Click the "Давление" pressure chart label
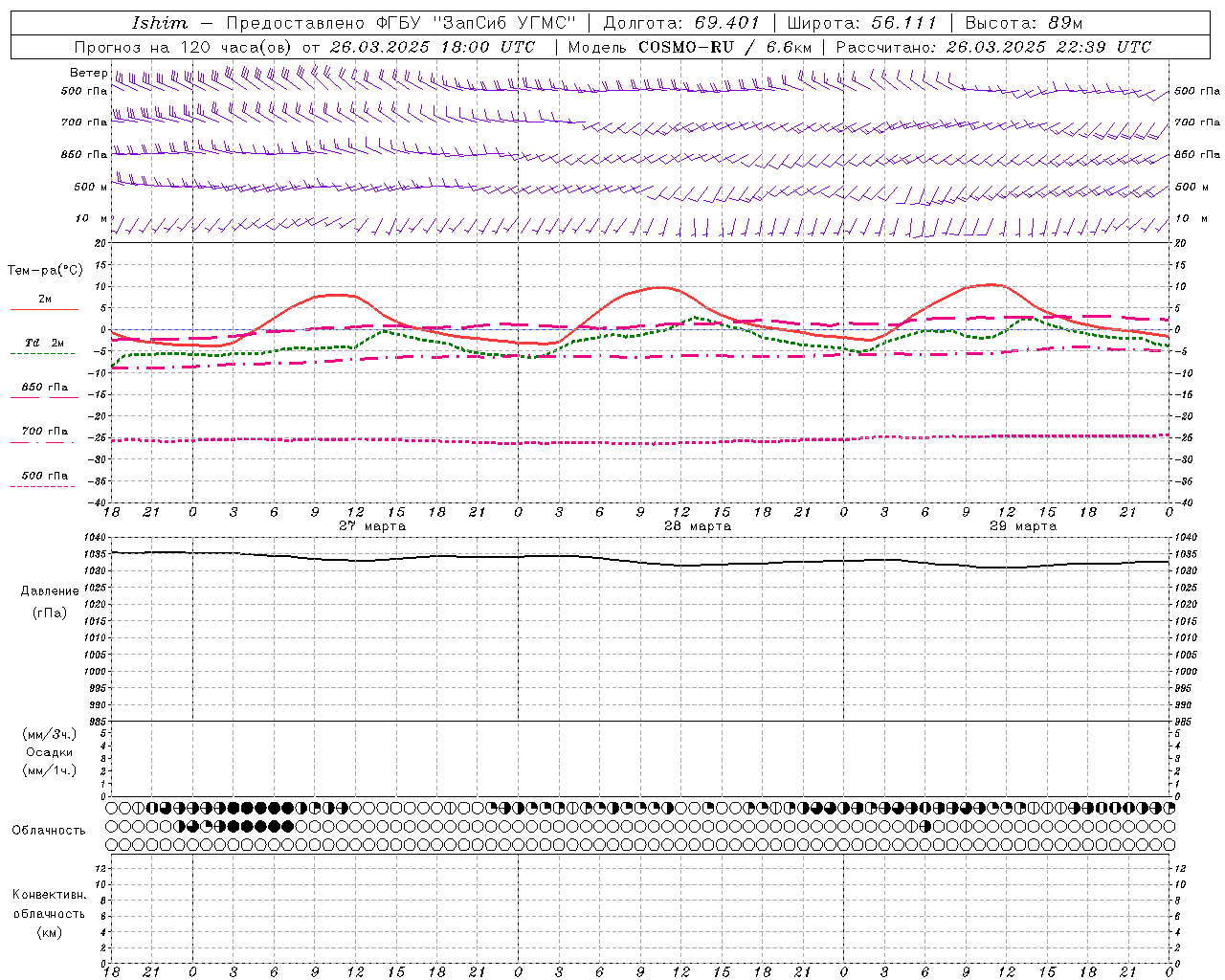 coord(50,591)
